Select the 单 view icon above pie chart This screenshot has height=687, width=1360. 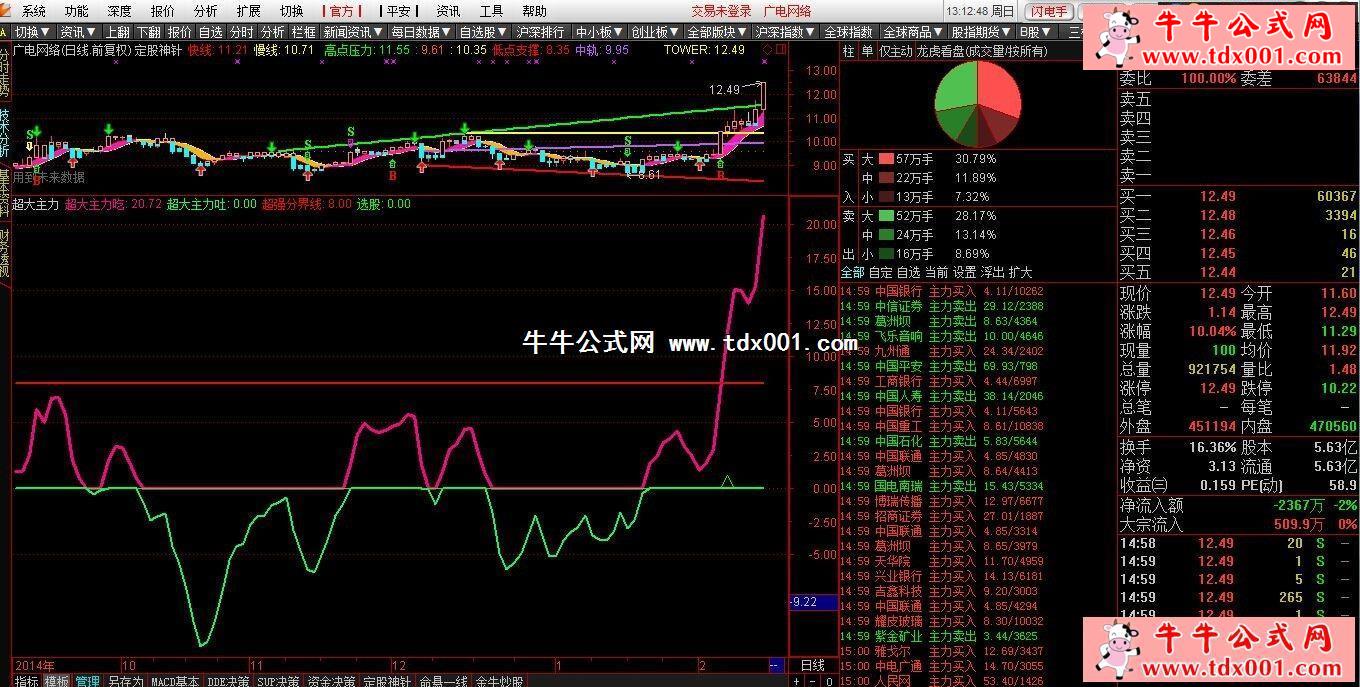[867, 50]
